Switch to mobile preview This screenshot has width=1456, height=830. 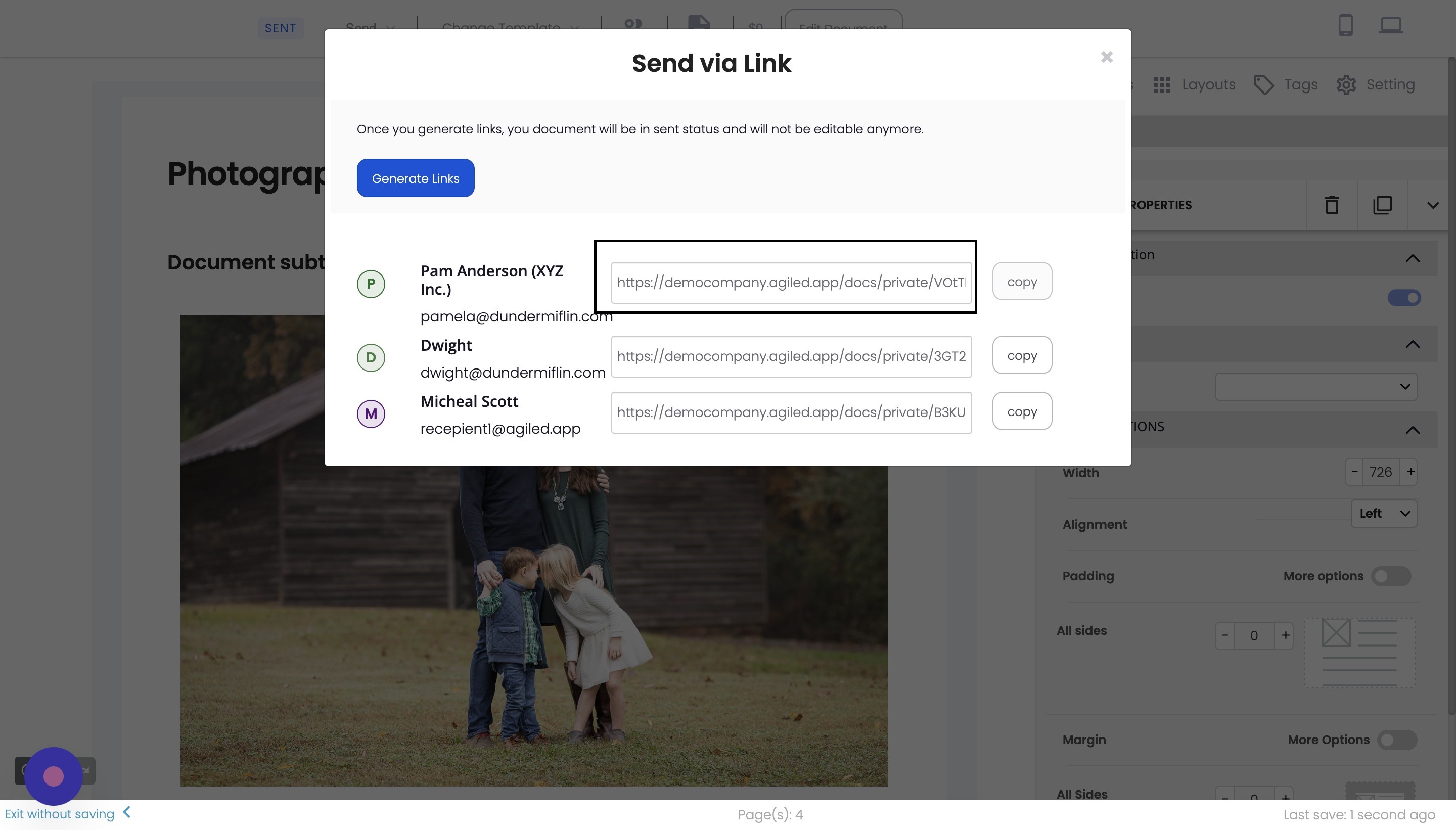pyautogui.click(x=1346, y=25)
